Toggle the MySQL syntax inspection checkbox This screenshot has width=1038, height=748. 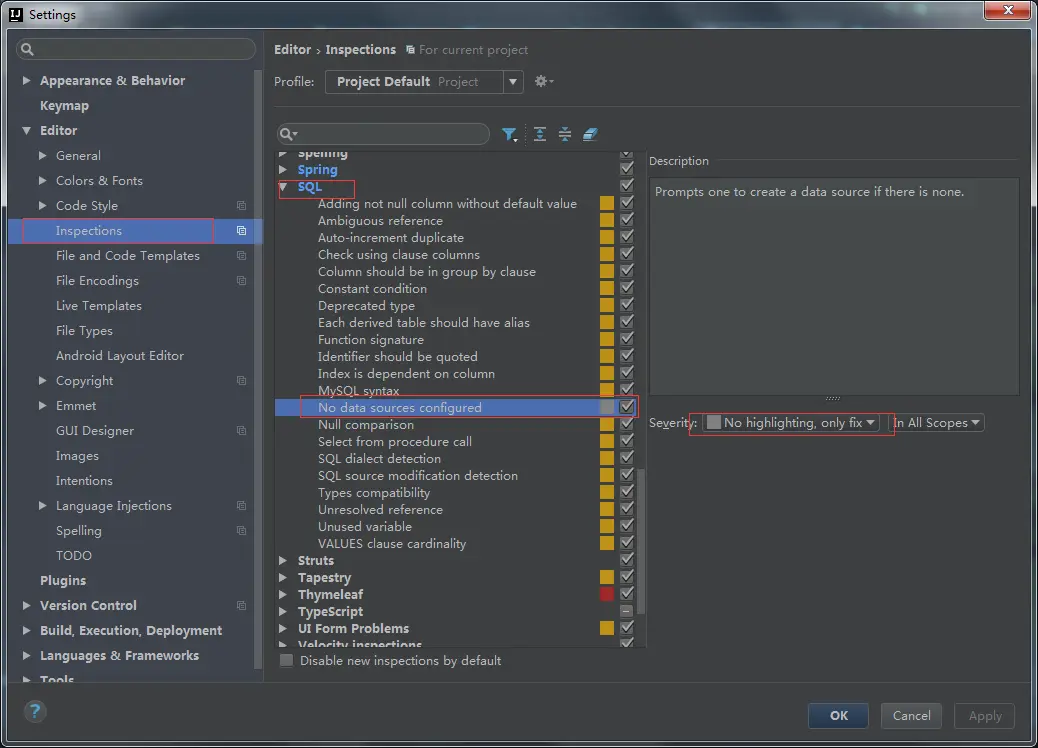coord(627,390)
